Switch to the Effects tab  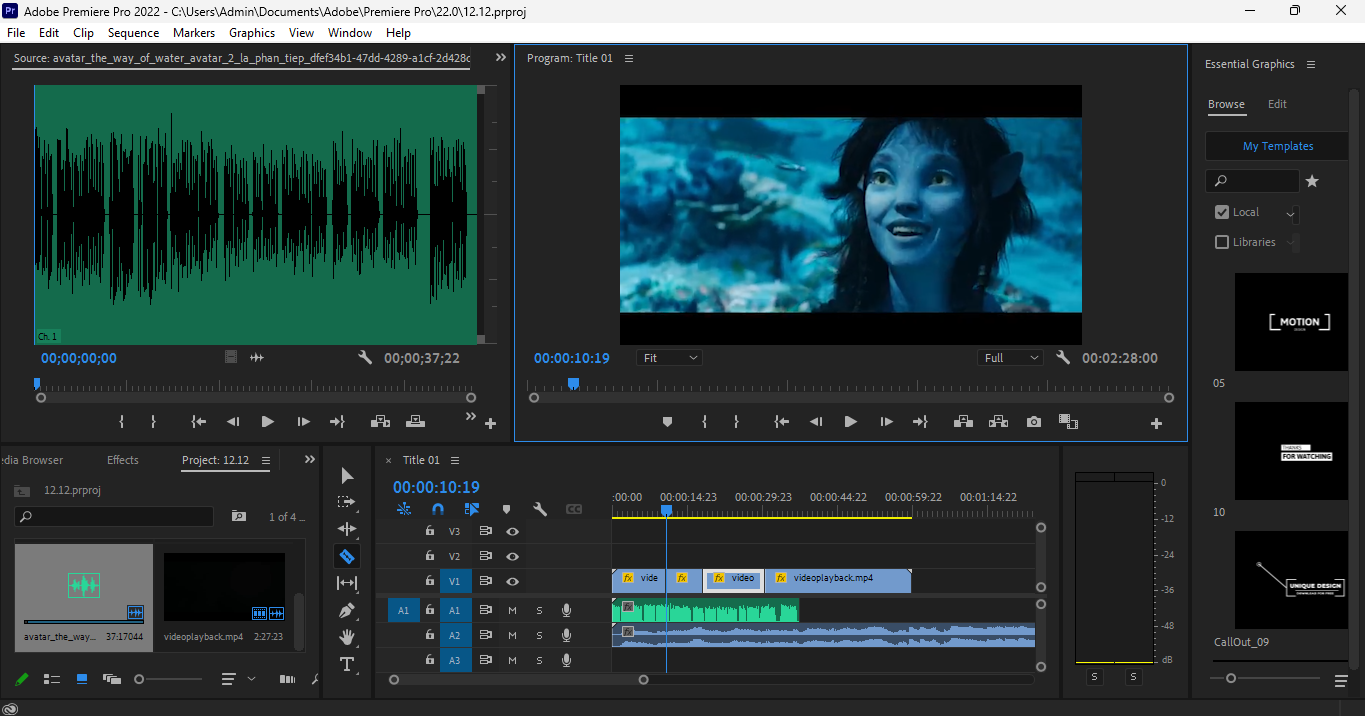123,460
